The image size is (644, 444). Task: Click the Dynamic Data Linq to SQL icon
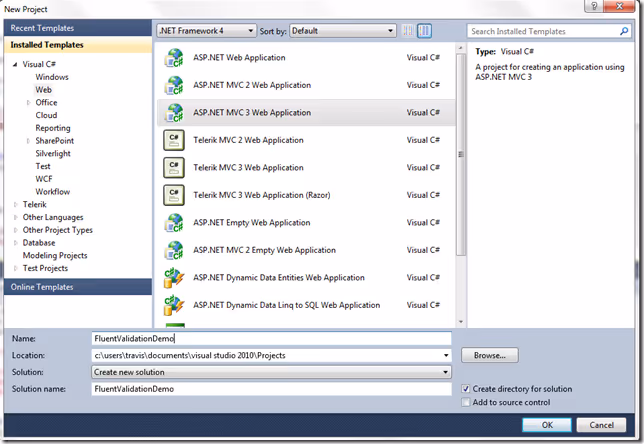[174, 305]
